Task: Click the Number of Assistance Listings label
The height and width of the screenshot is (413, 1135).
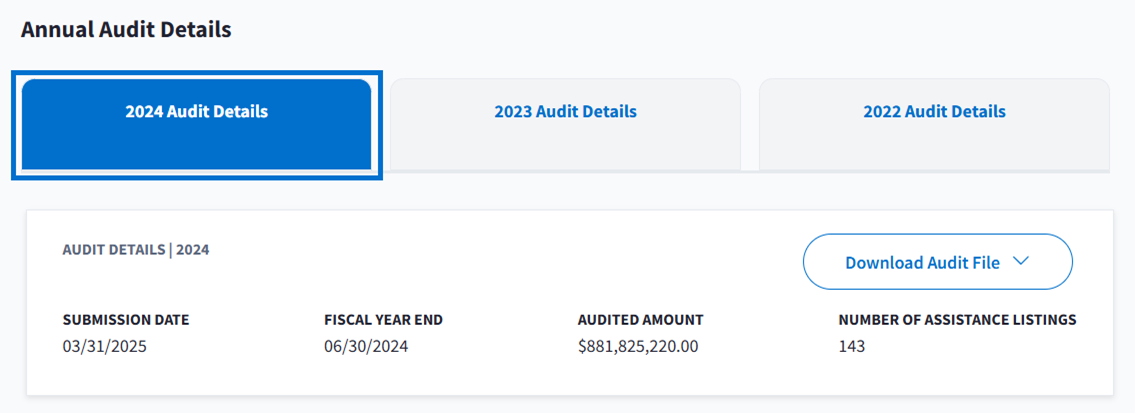Action: click(957, 320)
